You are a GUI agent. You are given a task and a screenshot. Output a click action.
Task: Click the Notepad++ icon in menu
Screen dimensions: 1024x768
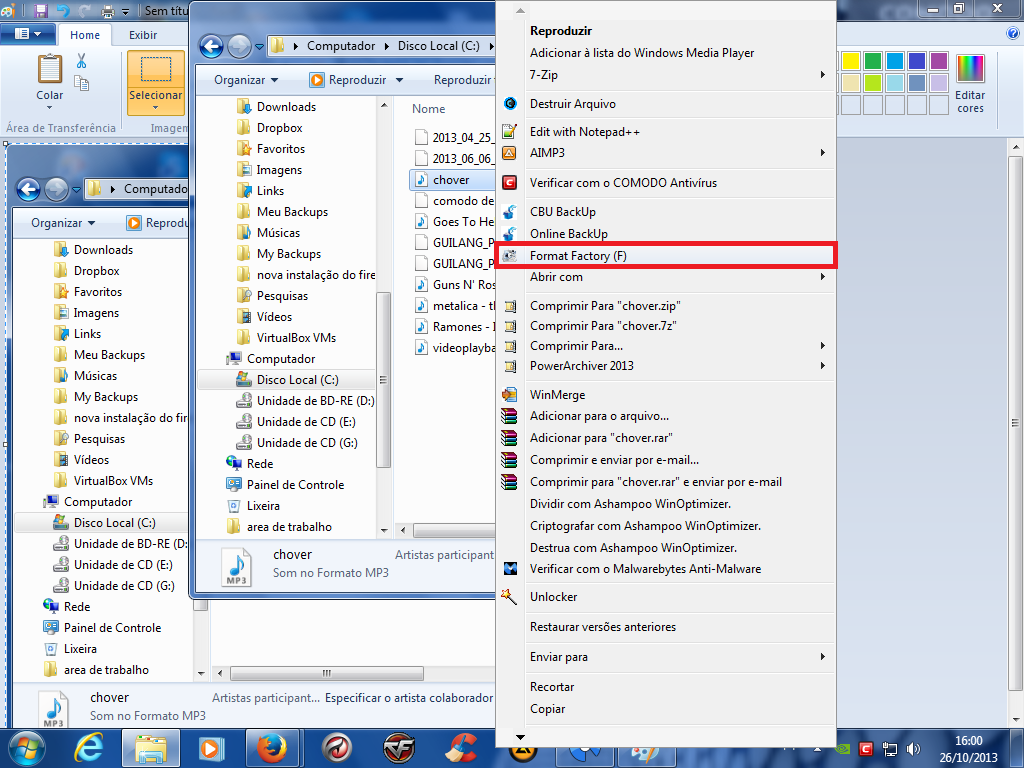509,131
